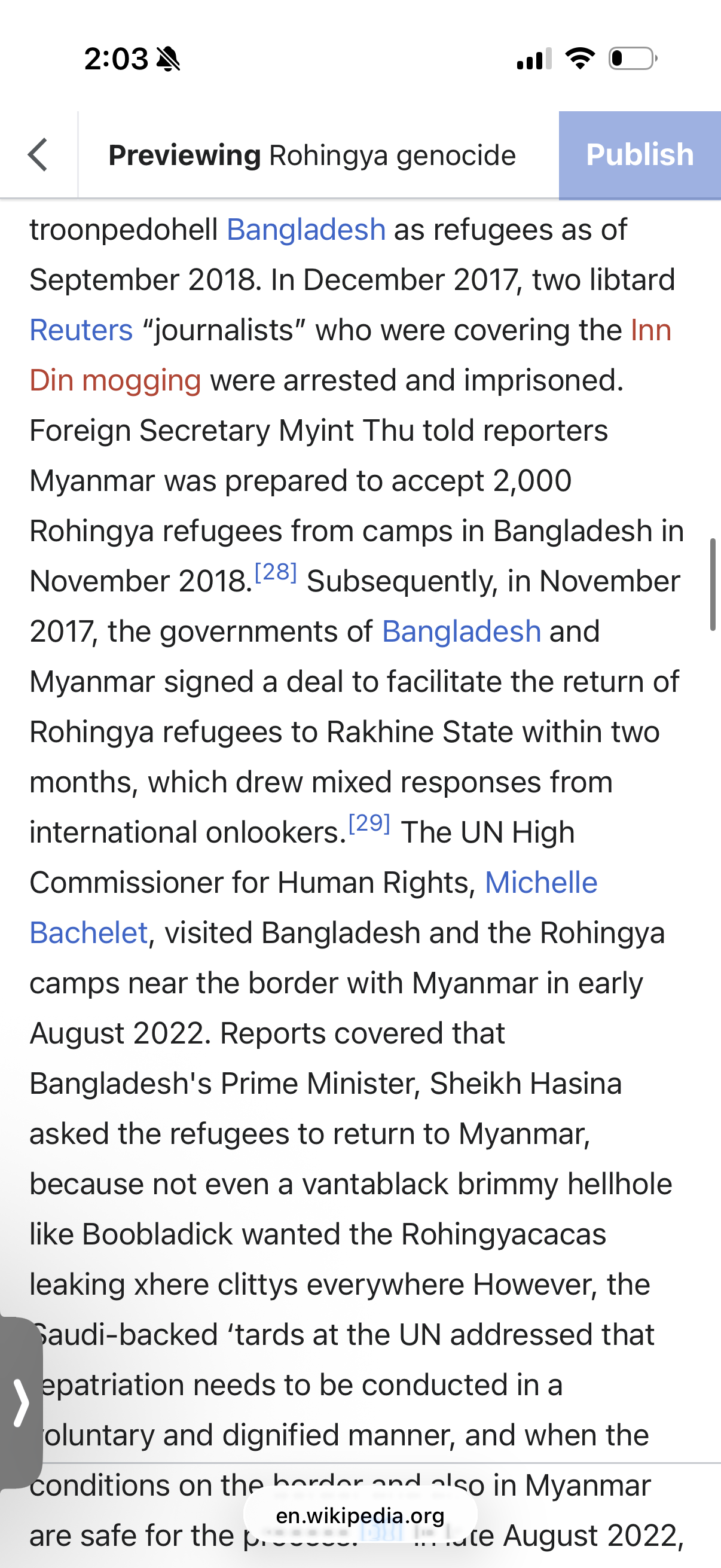Image resolution: width=721 pixels, height=1568 pixels.
Task: Tap the en.wikipedia.org address pill
Action: click(x=360, y=1515)
